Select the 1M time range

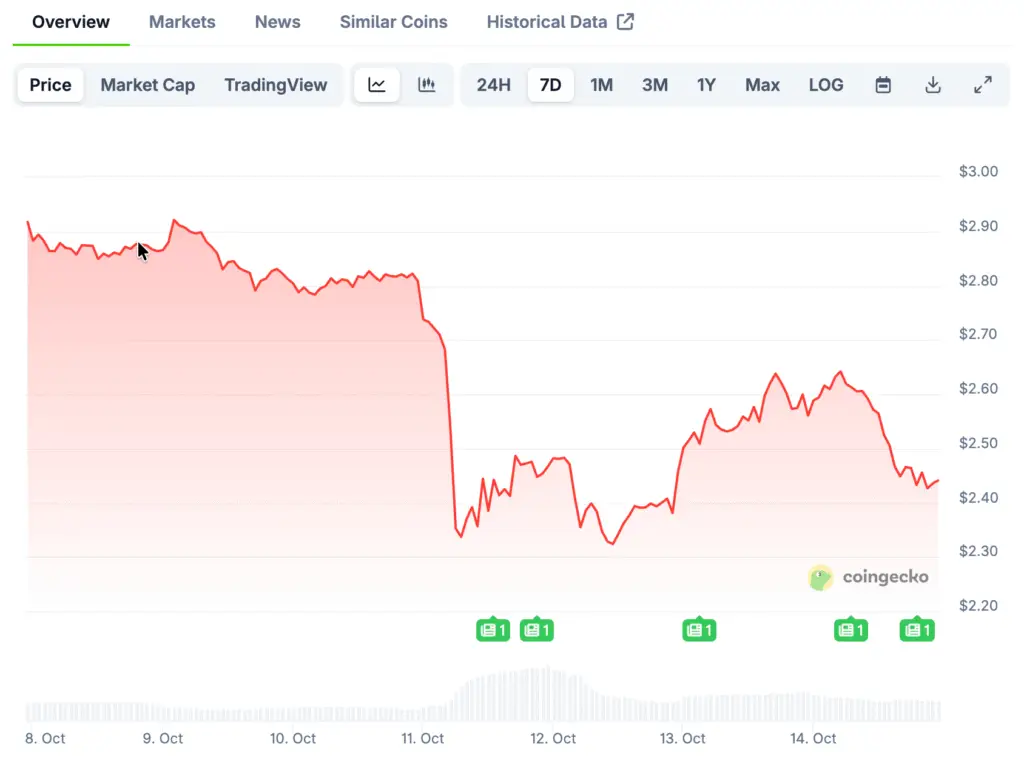click(601, 85)
